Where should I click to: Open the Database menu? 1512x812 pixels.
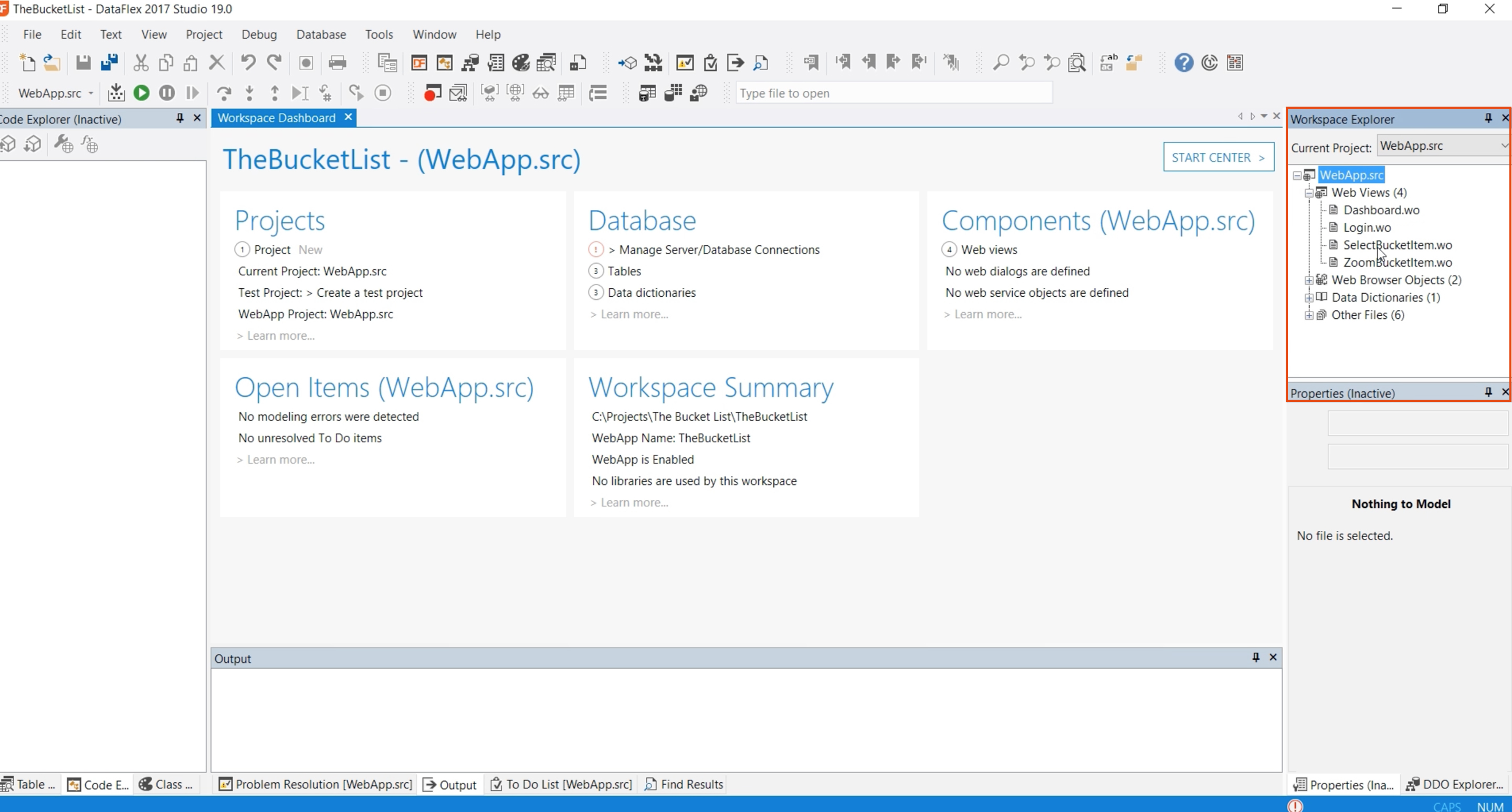click(320, 34)
